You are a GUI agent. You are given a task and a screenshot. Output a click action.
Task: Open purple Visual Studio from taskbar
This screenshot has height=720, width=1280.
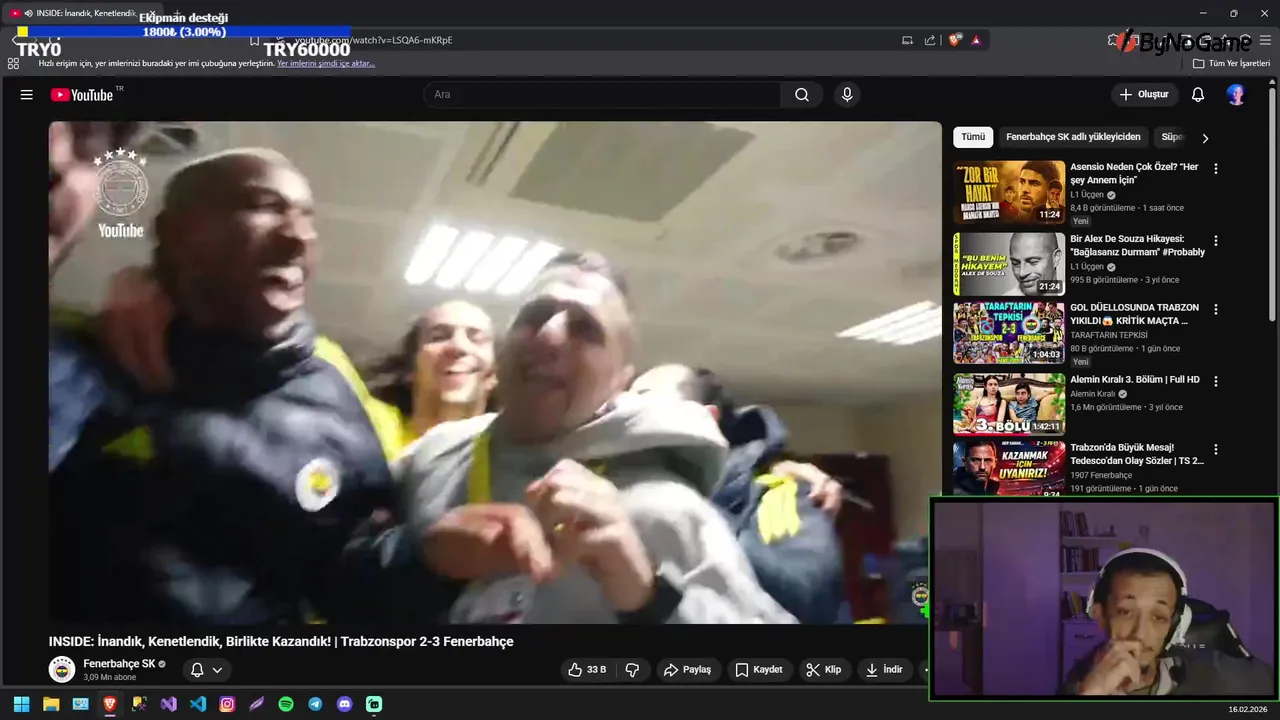169,704
